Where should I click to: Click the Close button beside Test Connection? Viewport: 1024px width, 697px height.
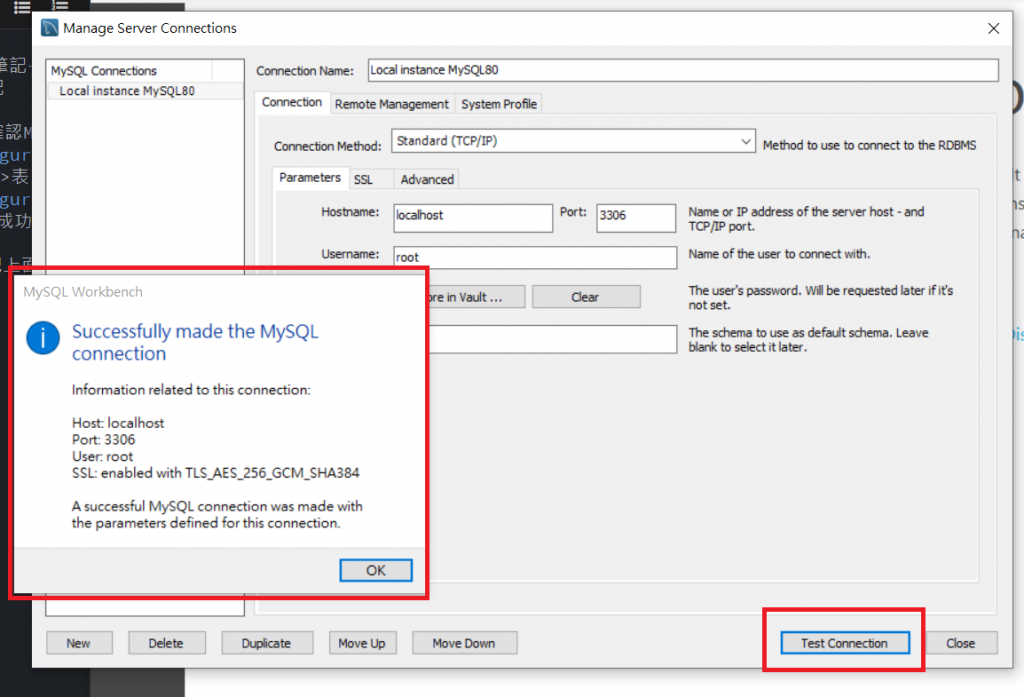(961, 643)
